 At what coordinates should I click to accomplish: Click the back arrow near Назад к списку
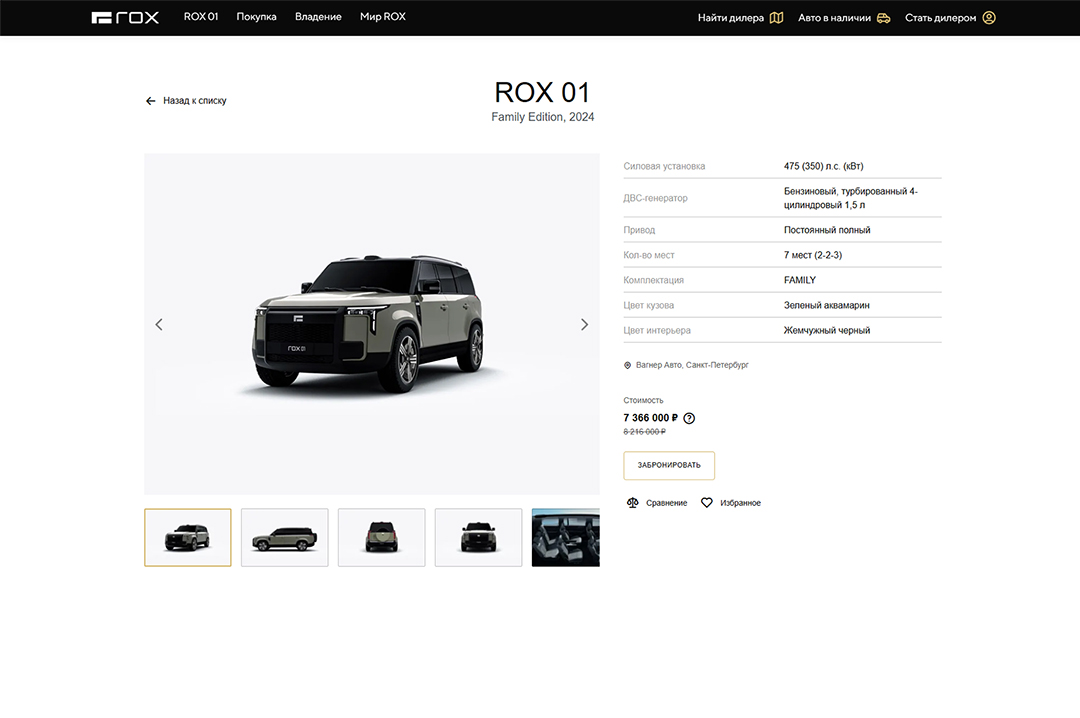[x=151, y=101]
